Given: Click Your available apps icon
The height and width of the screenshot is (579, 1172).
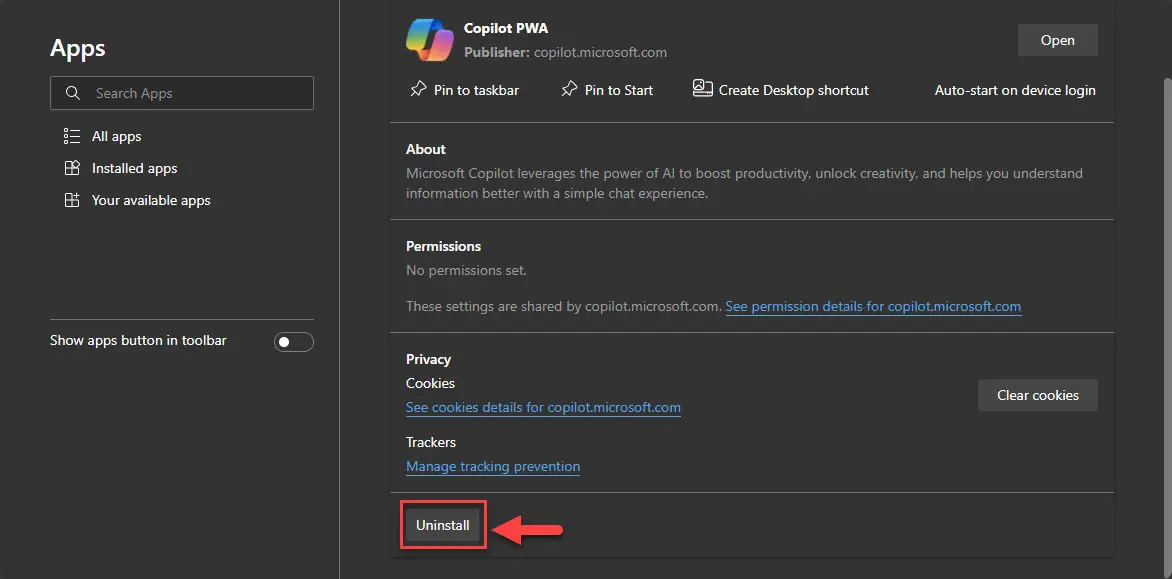Looking at the screenshot, I should (x=72, y=200).
